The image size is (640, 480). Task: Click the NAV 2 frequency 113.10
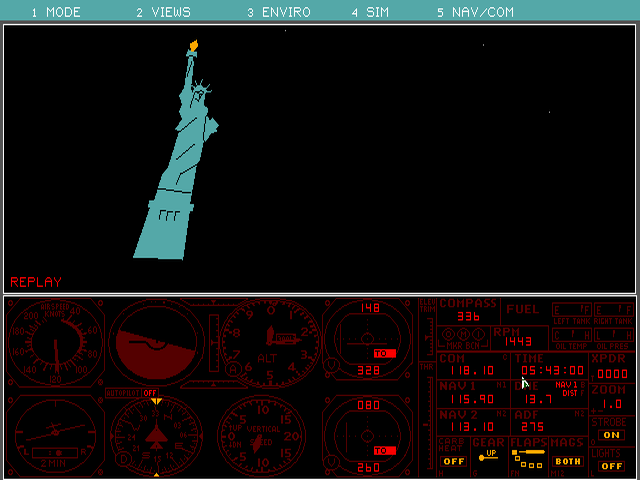472,427
